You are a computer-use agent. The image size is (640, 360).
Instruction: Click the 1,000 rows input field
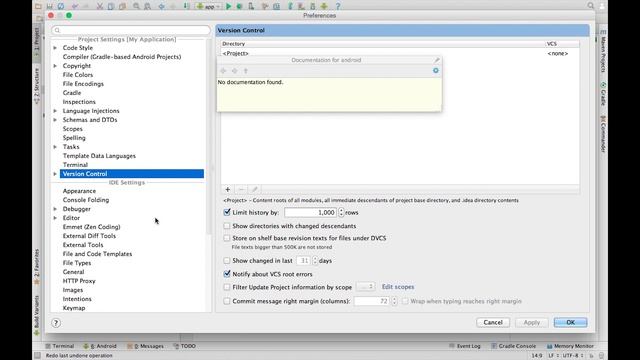[311, 212]
